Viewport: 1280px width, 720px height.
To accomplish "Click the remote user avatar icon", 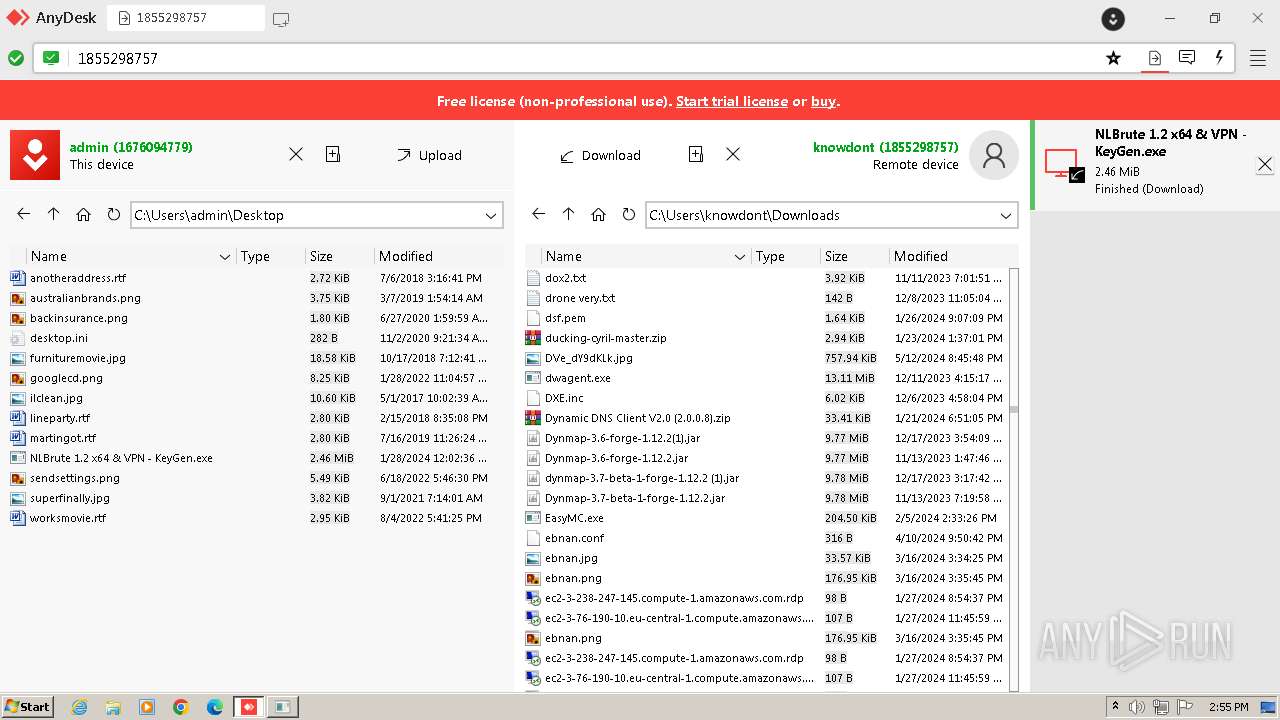I will click(994, 155).
